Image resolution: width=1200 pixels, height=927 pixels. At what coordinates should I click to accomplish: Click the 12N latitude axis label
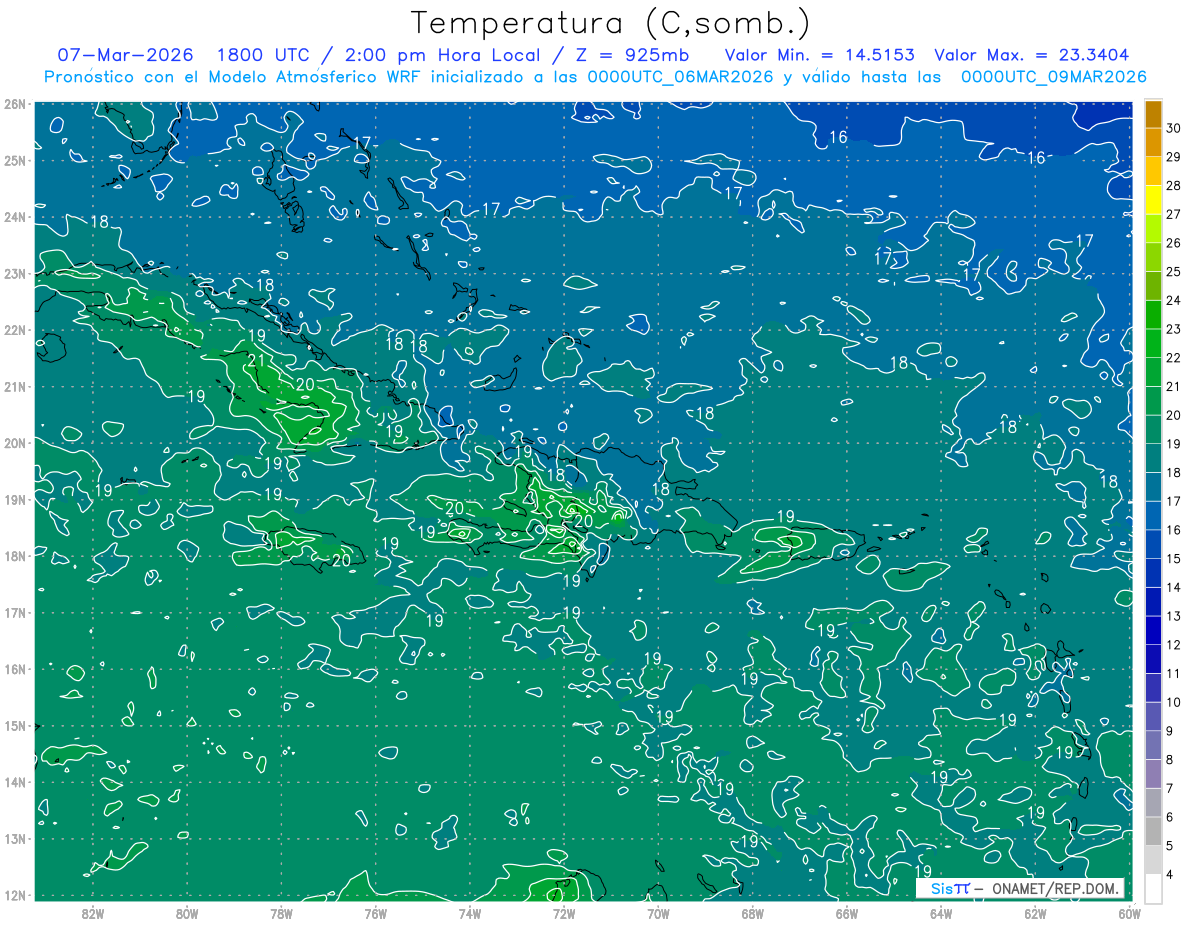[x=14, y=895]
